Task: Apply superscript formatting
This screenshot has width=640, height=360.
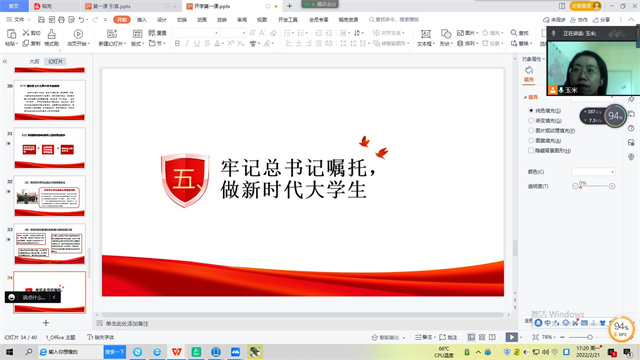Action: pos(231,43)
